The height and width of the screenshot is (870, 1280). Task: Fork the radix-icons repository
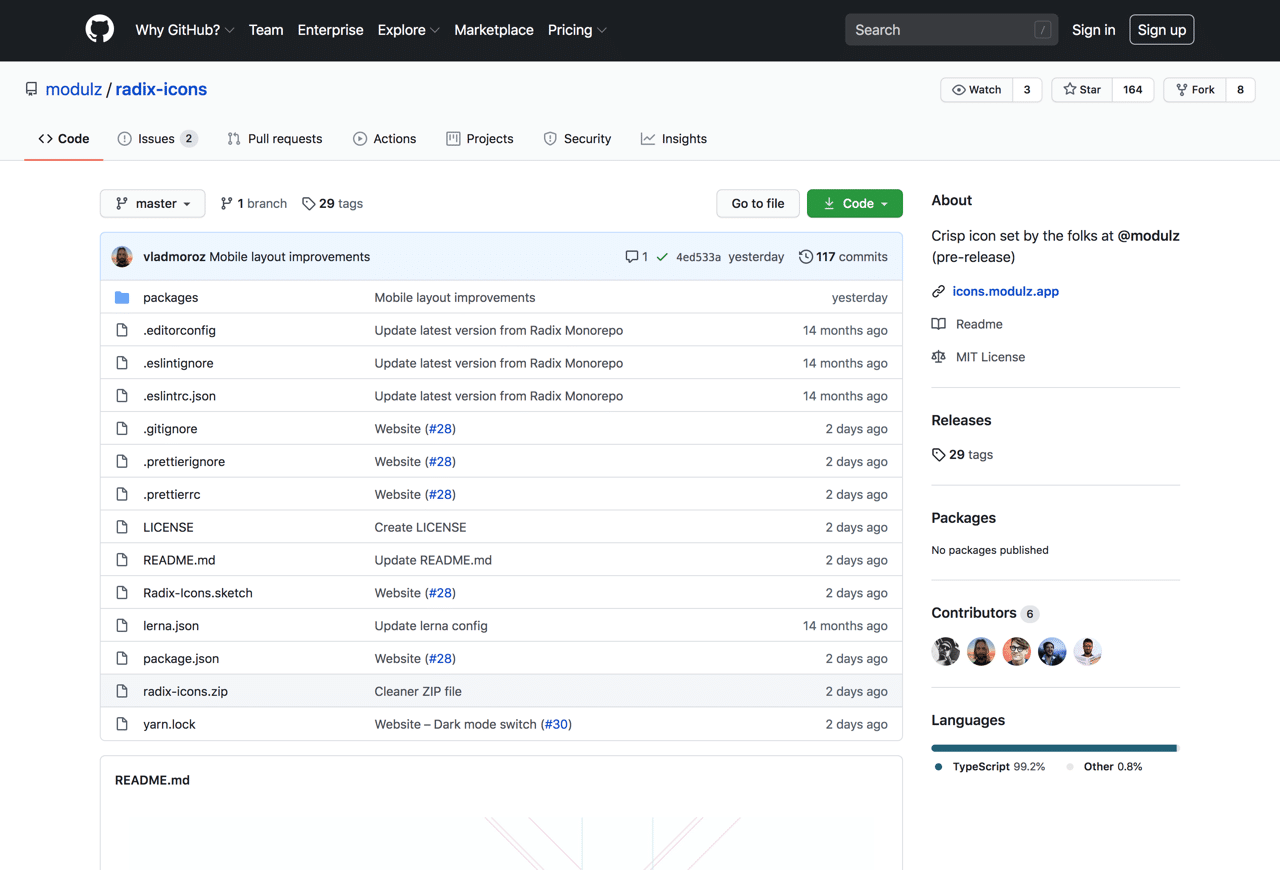point(1195,90)
